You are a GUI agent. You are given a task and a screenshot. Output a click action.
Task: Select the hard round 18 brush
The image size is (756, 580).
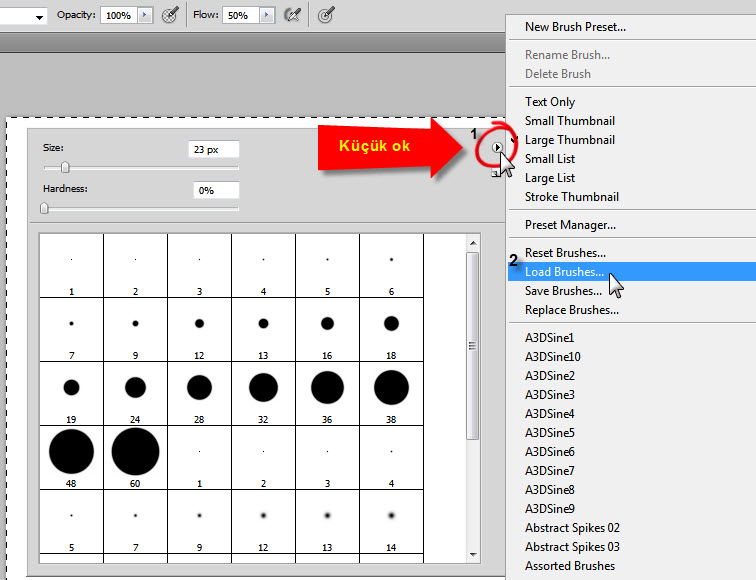391,329
